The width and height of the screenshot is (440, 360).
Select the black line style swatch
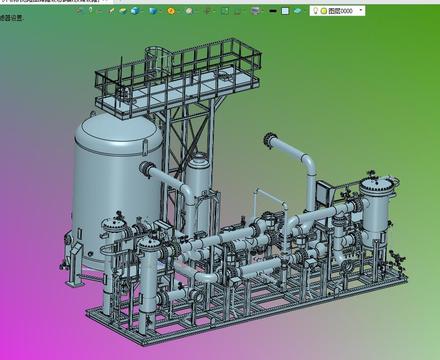(x=273, y=11)
